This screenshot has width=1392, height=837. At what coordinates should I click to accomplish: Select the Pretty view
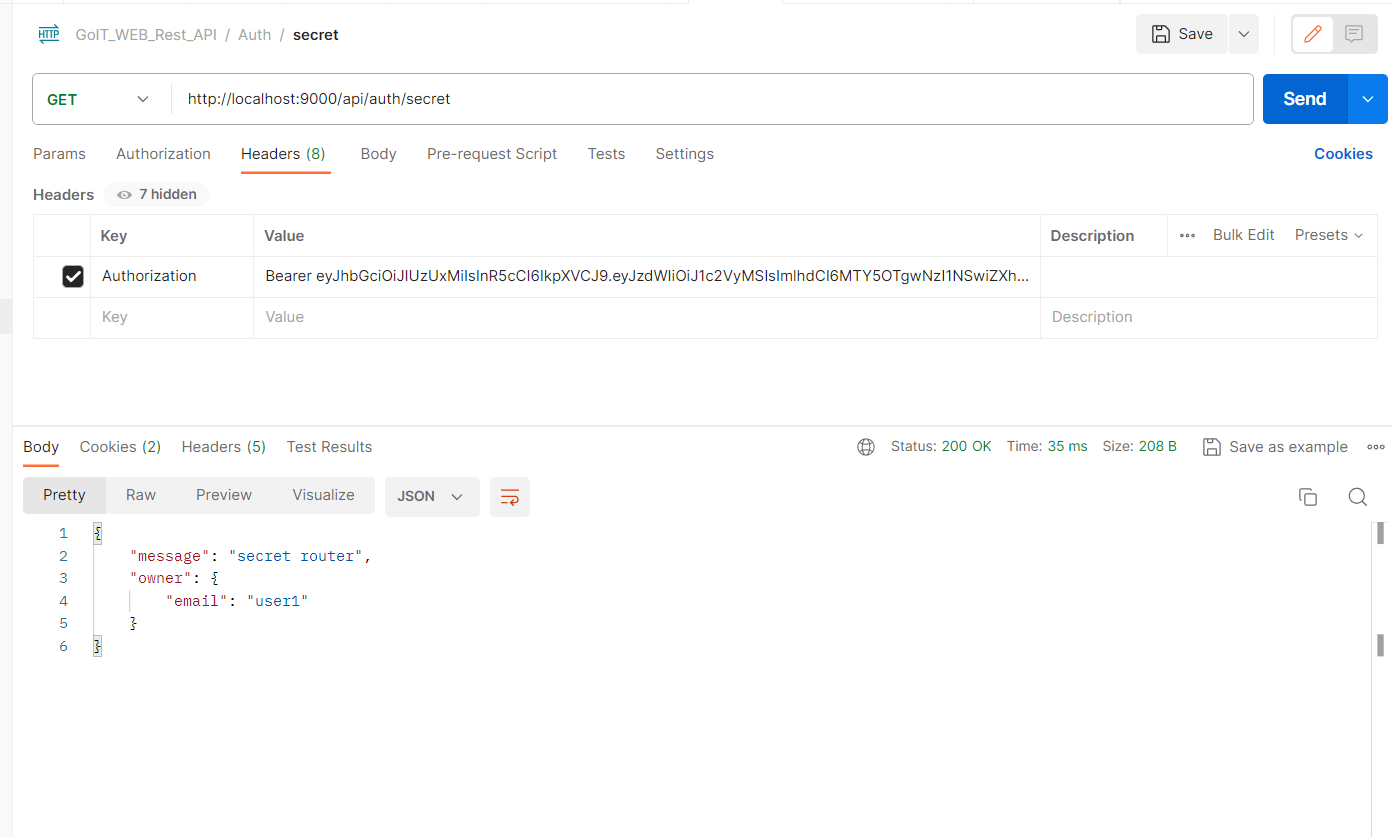point(64,495)
